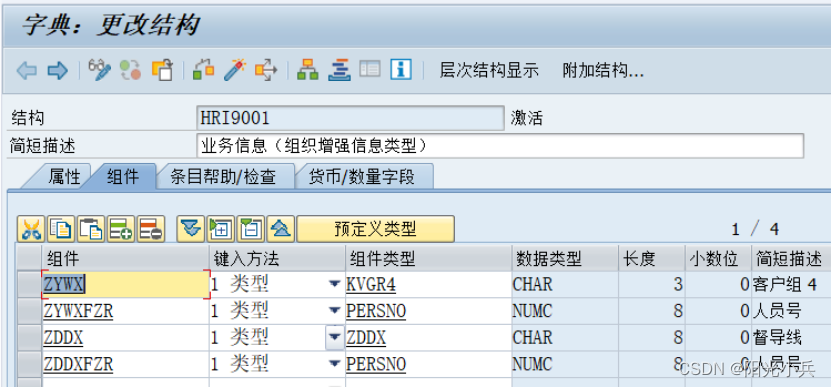Click the expand include icon with plus
This screenshot has width=831, height=387.
(220, 229)
